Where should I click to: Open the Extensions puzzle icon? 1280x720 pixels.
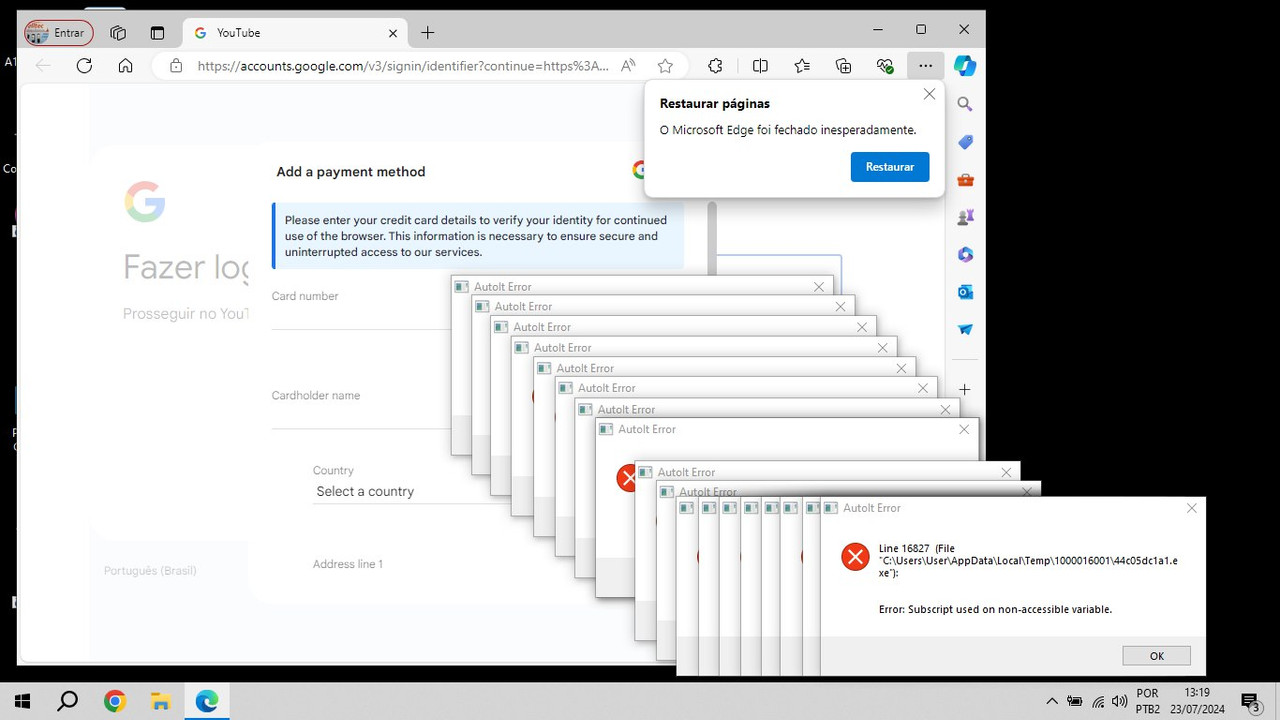point(715,66)
